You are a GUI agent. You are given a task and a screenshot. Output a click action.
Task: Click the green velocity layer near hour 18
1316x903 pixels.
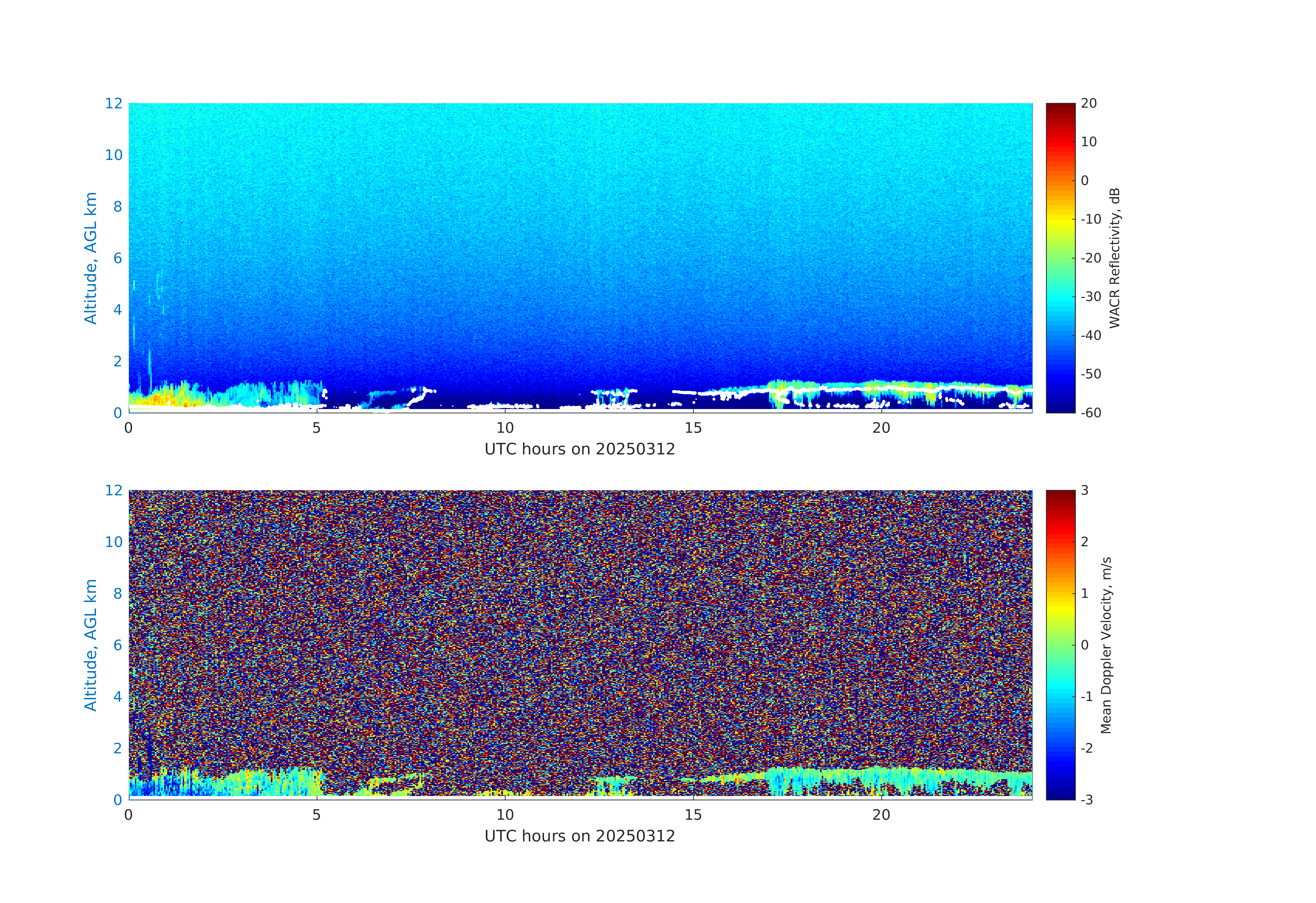tap(807, 774)
